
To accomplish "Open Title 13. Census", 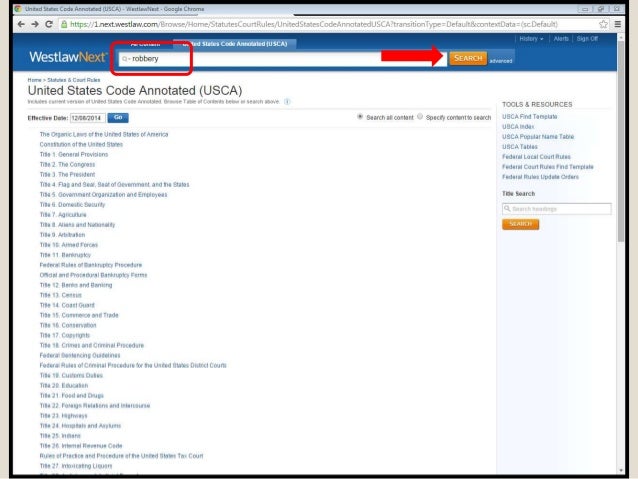I will [61, 295].
